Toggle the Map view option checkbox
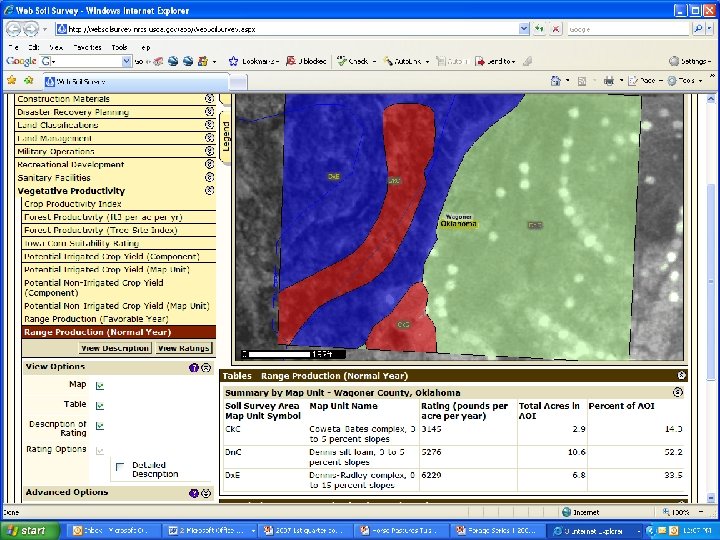Image resolution: width=720 pixels, height=540 pixels. [x=100, y=385]
